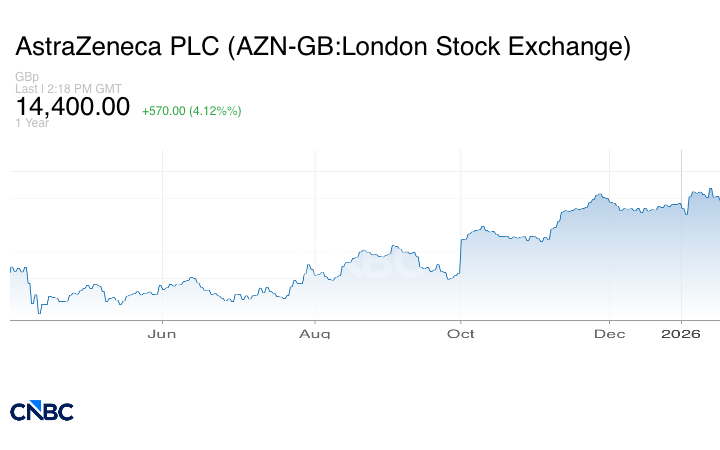
Task: Click the Dec axis label
Action: (608, 333)
